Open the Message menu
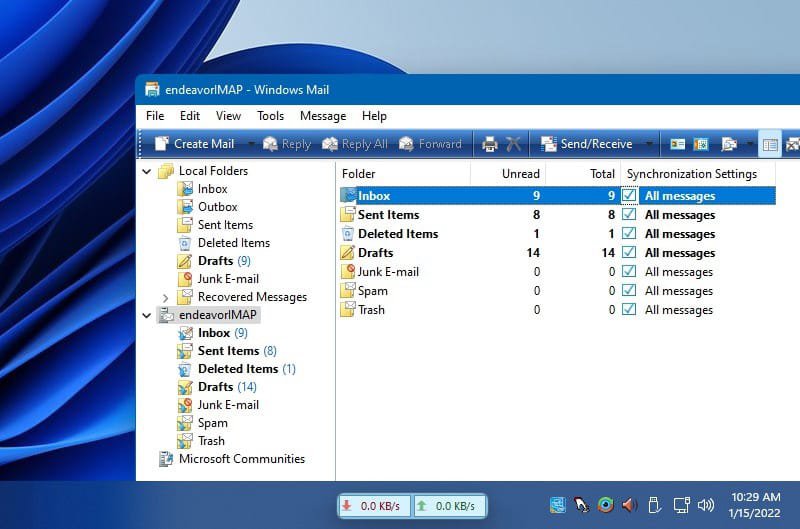 point(323,116)
